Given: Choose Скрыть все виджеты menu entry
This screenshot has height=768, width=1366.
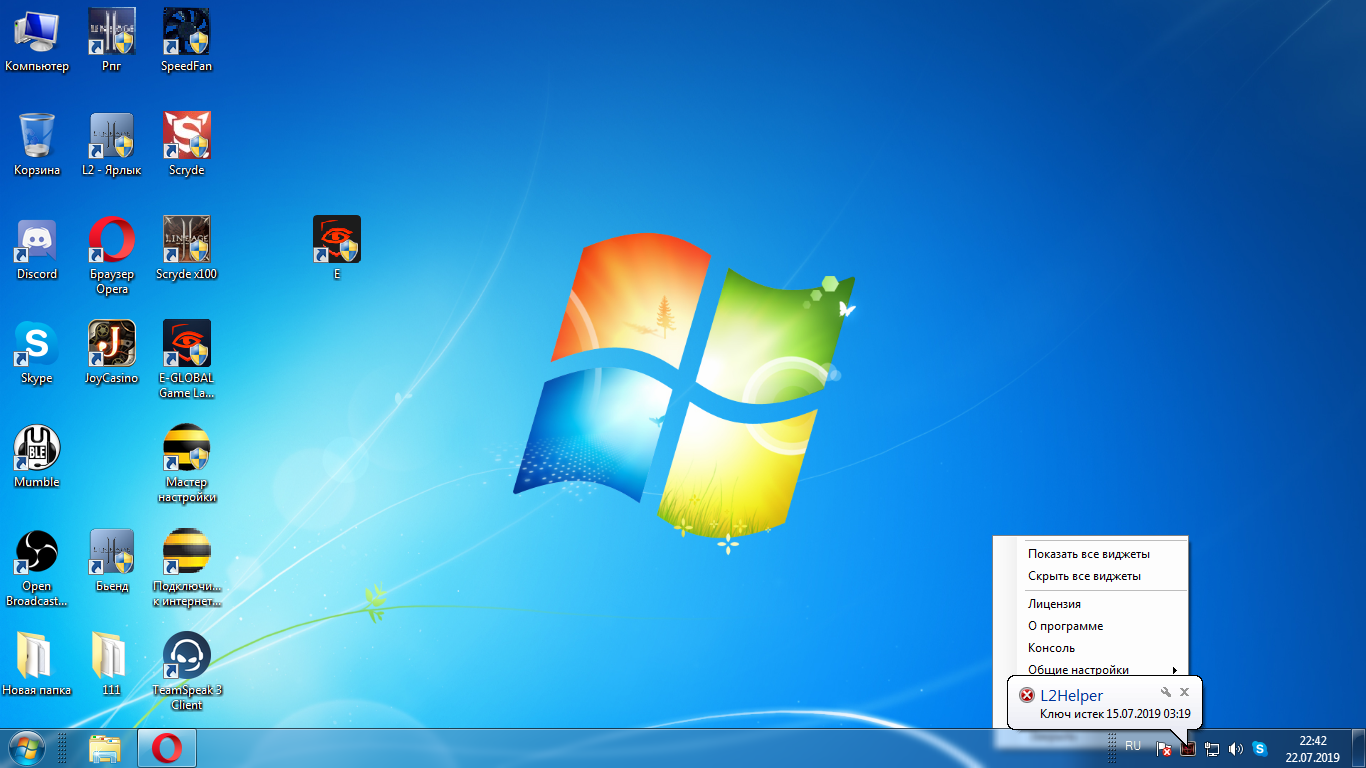Looking at the screenshot, I should point(1084,576).
